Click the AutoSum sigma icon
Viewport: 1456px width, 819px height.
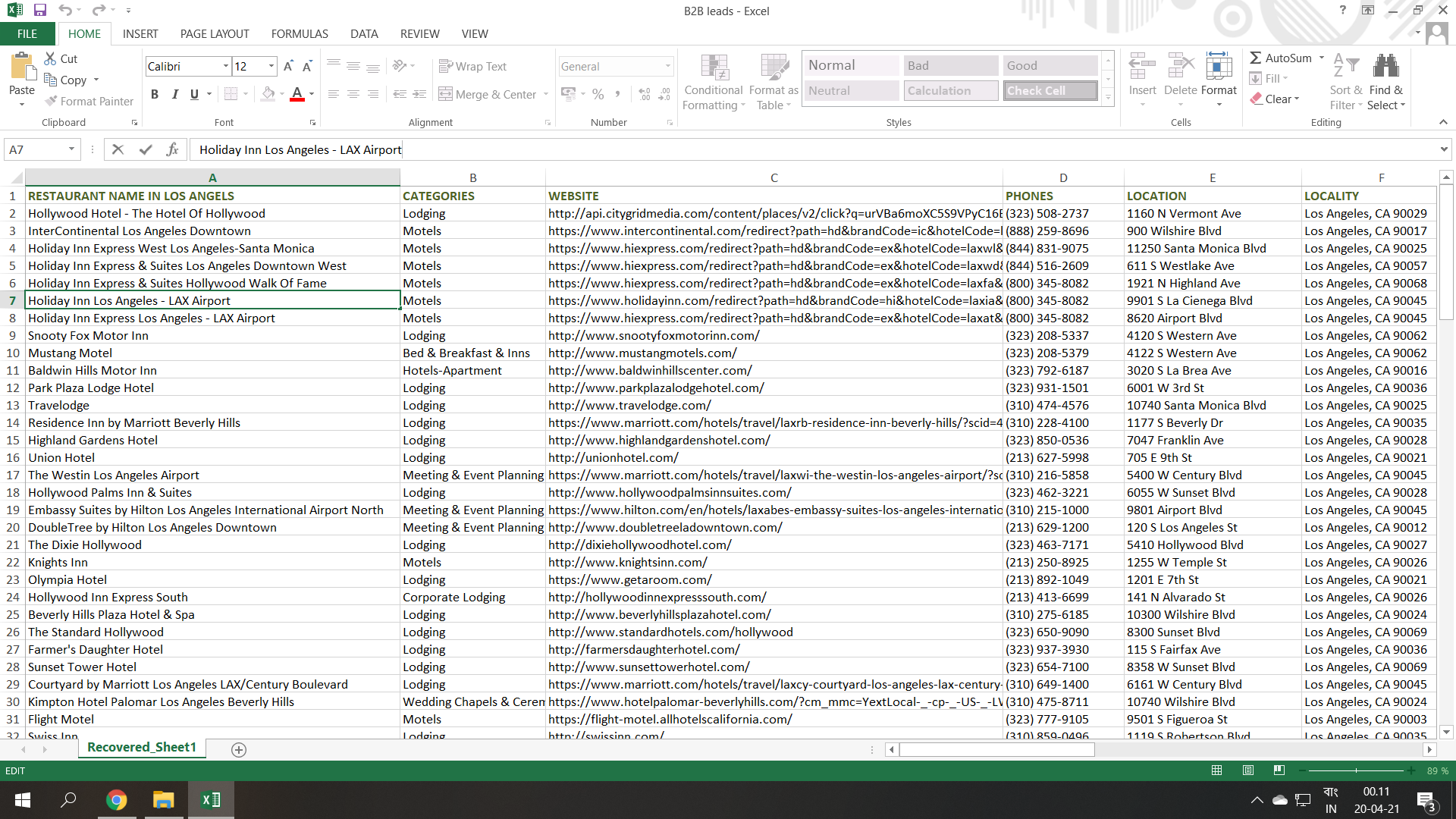tap(1256, 58)
